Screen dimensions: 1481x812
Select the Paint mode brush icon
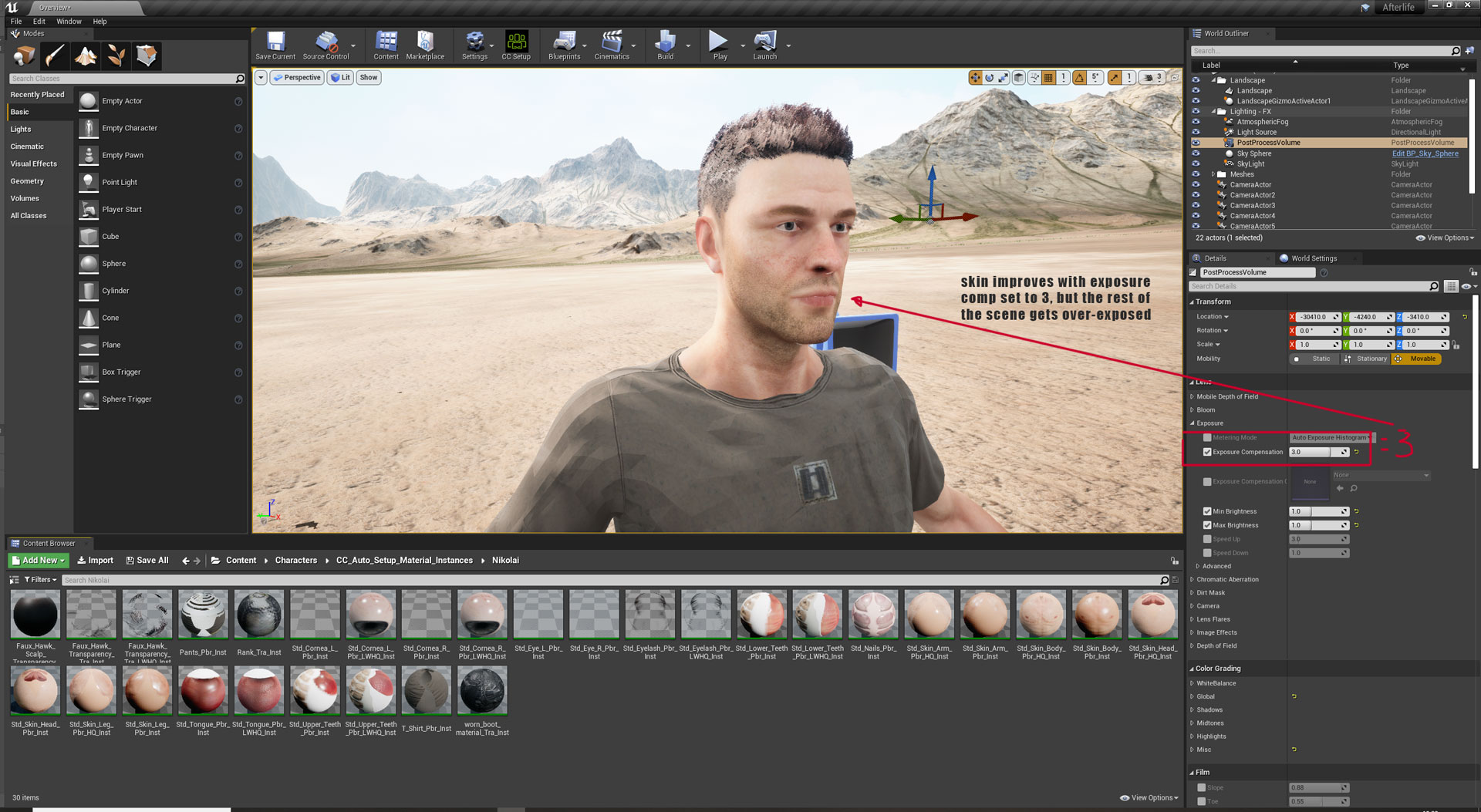coord(54,56)
